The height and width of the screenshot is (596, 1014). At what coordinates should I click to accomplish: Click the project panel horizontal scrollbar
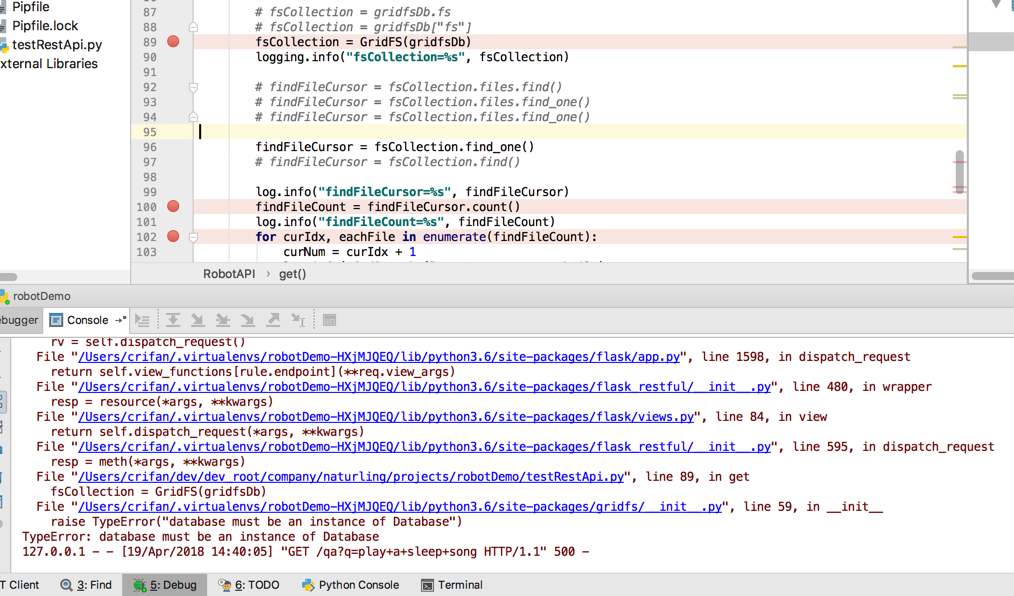point(8,276)
